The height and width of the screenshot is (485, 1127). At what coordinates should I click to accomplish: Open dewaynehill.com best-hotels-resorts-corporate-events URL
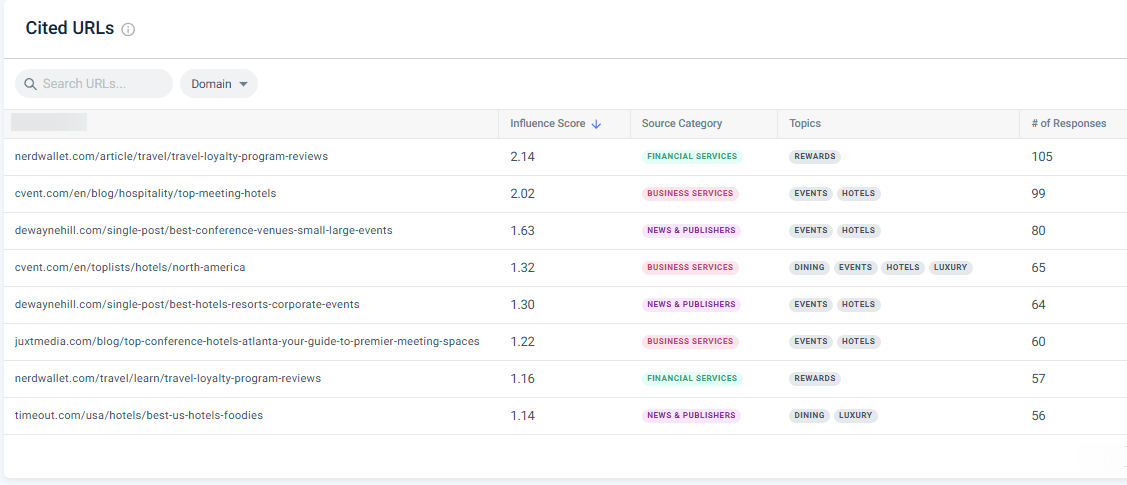pyautogui.click(x=187, y=305)
